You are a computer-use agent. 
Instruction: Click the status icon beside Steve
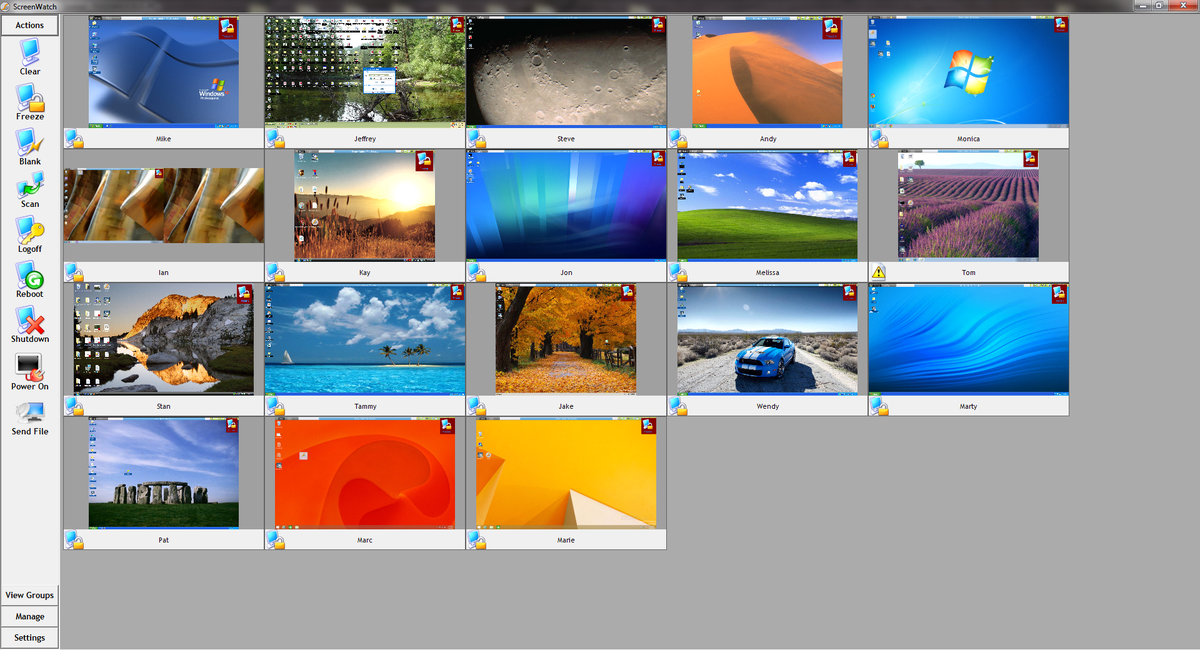coord(476,139)
